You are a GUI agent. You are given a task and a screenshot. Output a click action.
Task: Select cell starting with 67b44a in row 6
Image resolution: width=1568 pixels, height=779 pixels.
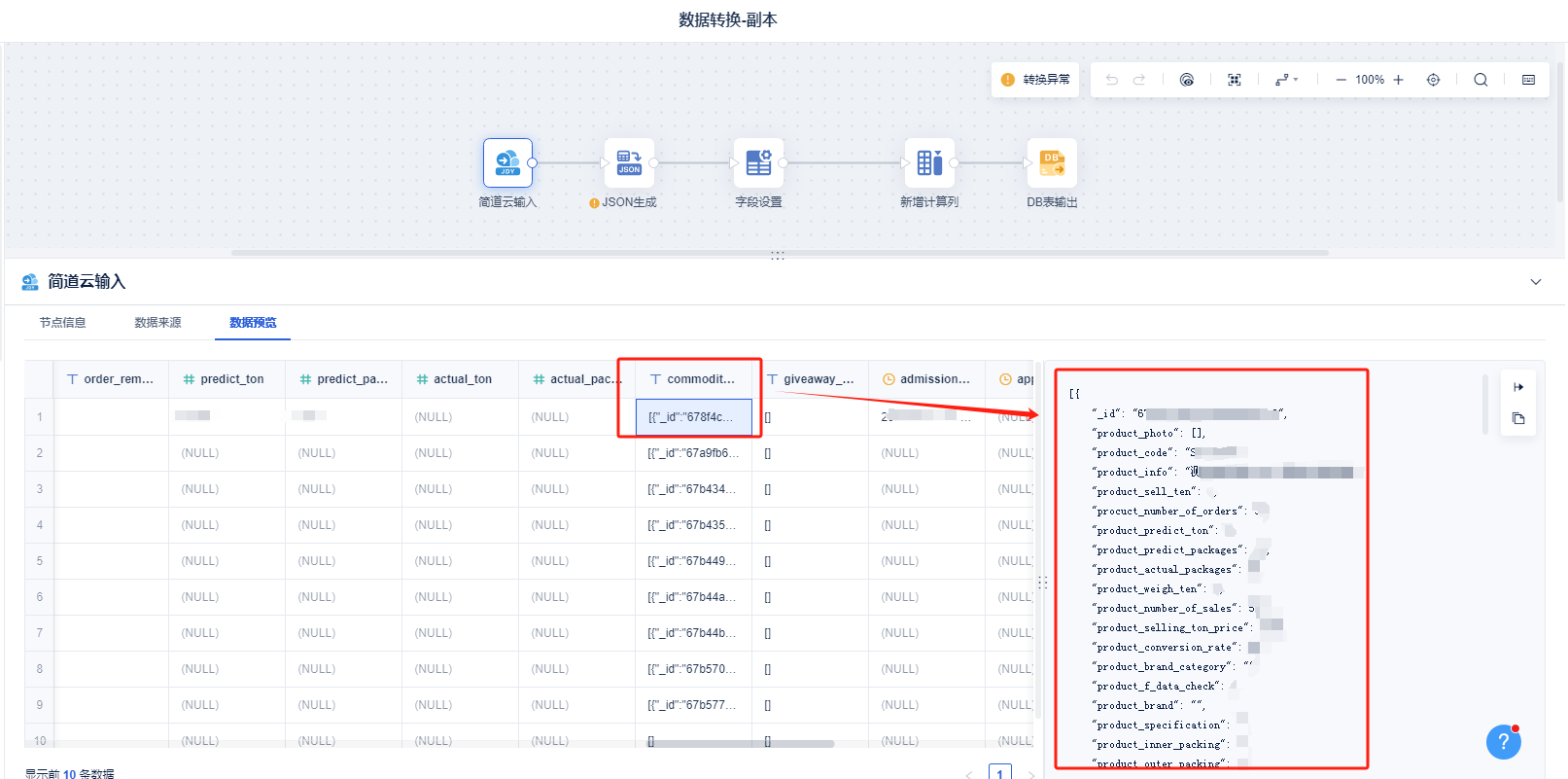693,597
